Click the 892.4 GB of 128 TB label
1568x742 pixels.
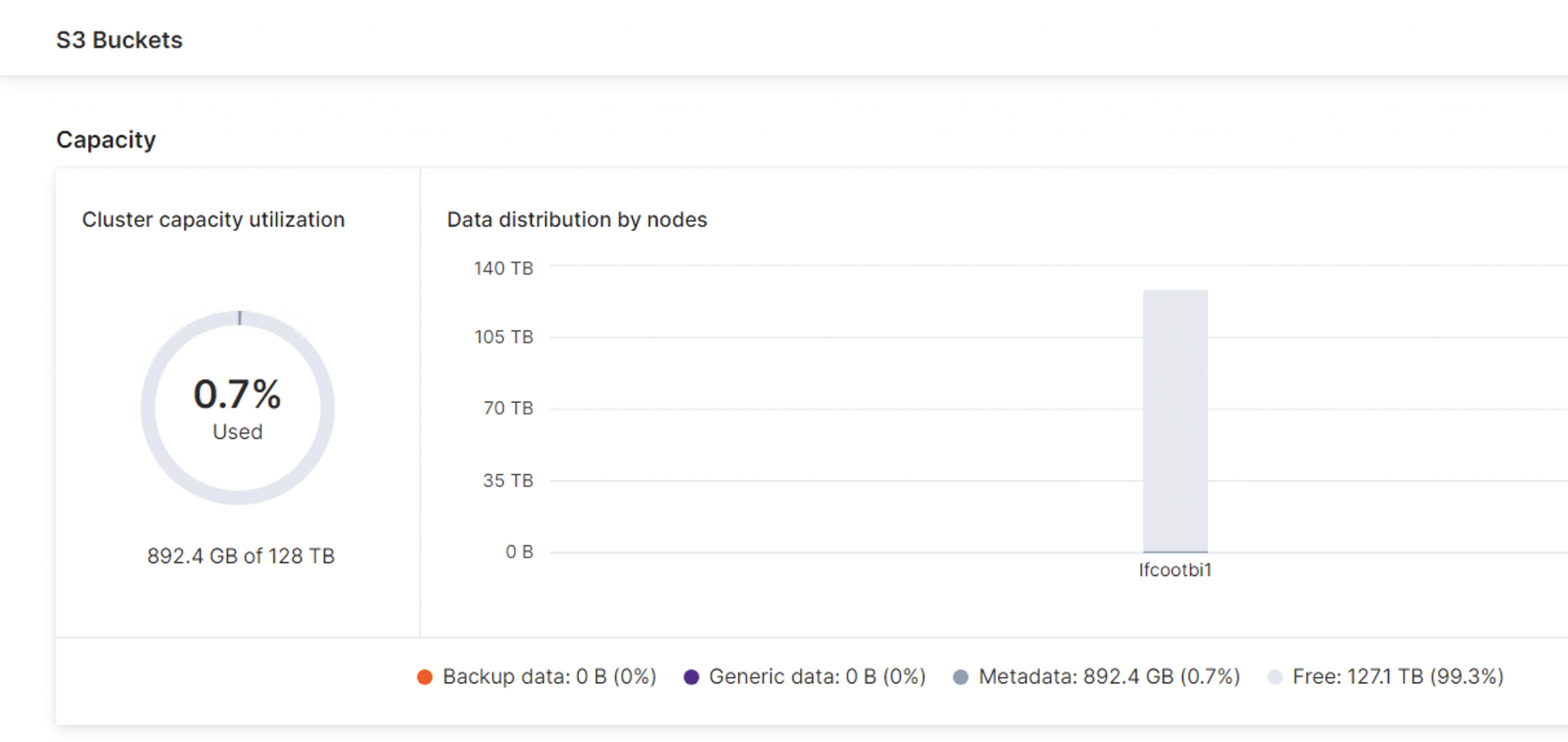pyautogui.click(x=240, y=556)
